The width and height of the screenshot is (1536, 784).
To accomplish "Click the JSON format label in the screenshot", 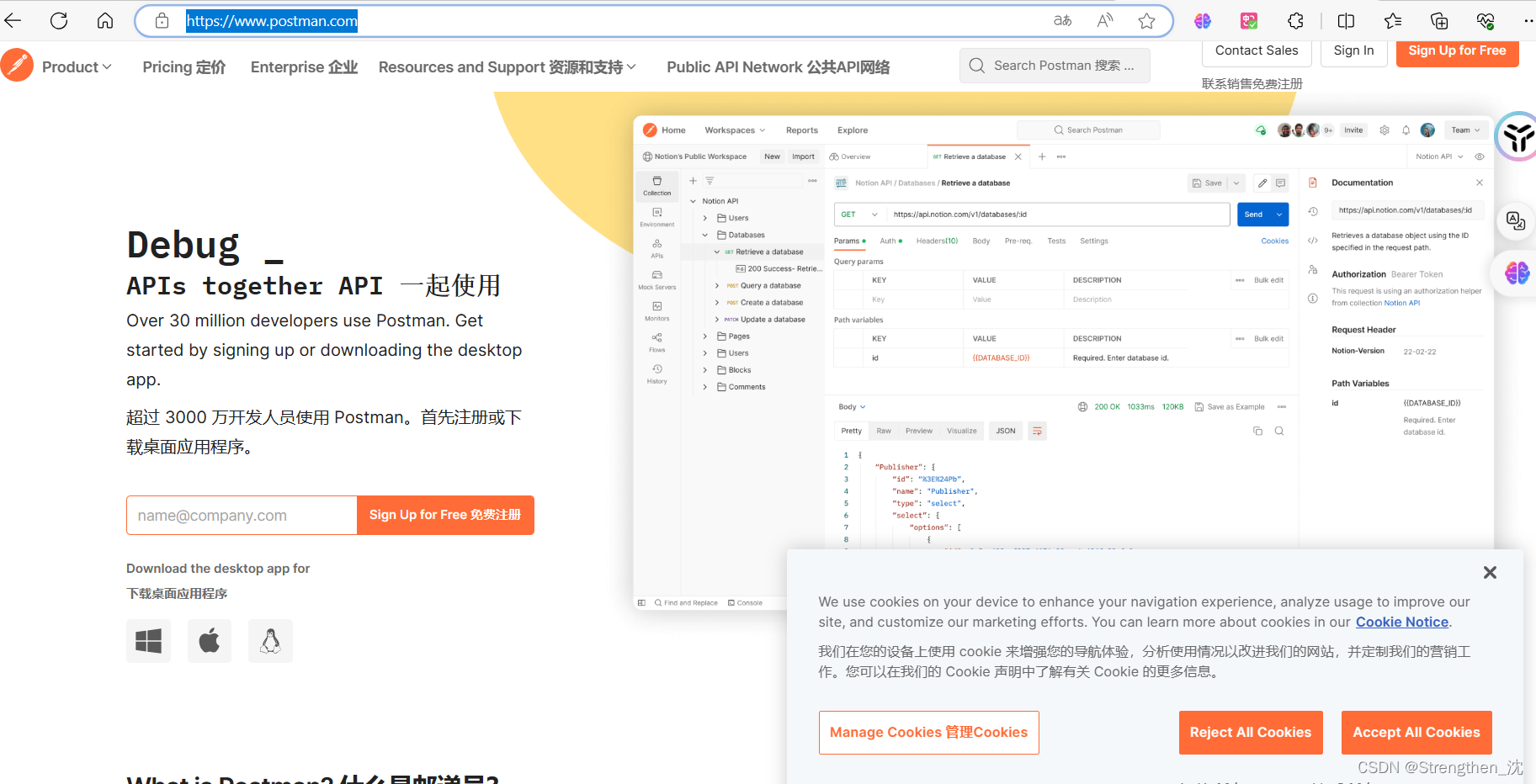I will pyautogui.click(x=1006, y=431).
